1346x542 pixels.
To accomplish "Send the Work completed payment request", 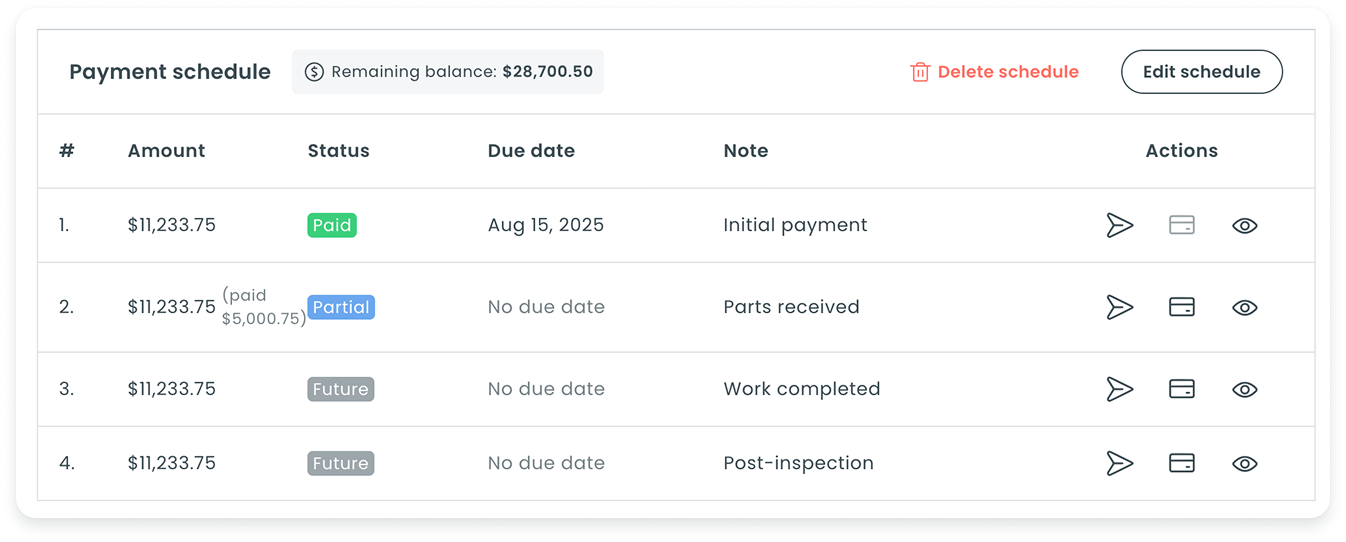I will point(1120,389).
